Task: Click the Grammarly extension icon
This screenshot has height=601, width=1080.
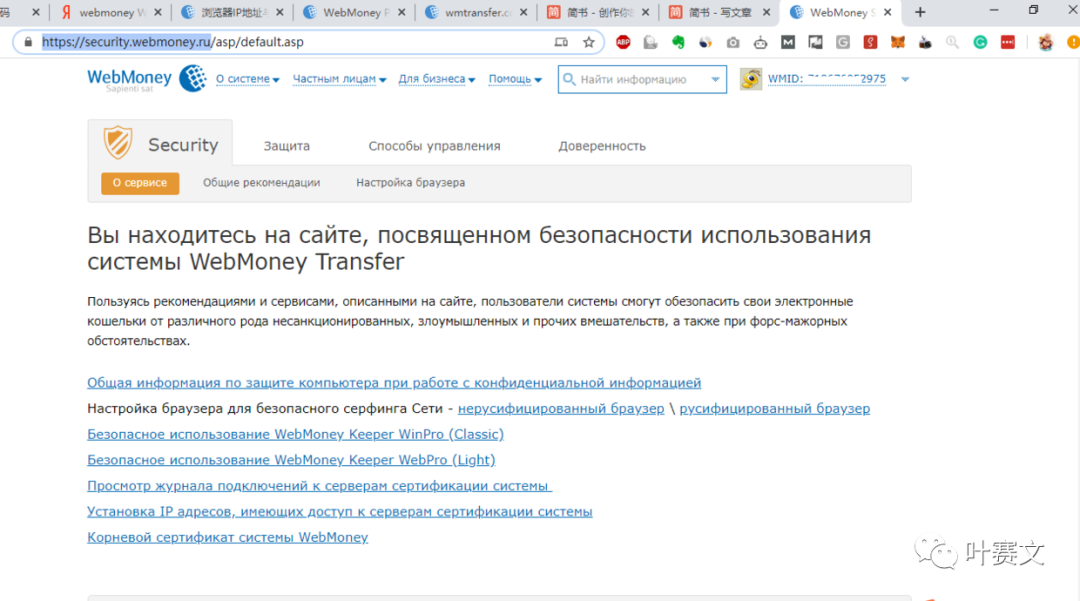Action: tap(980, 43)
